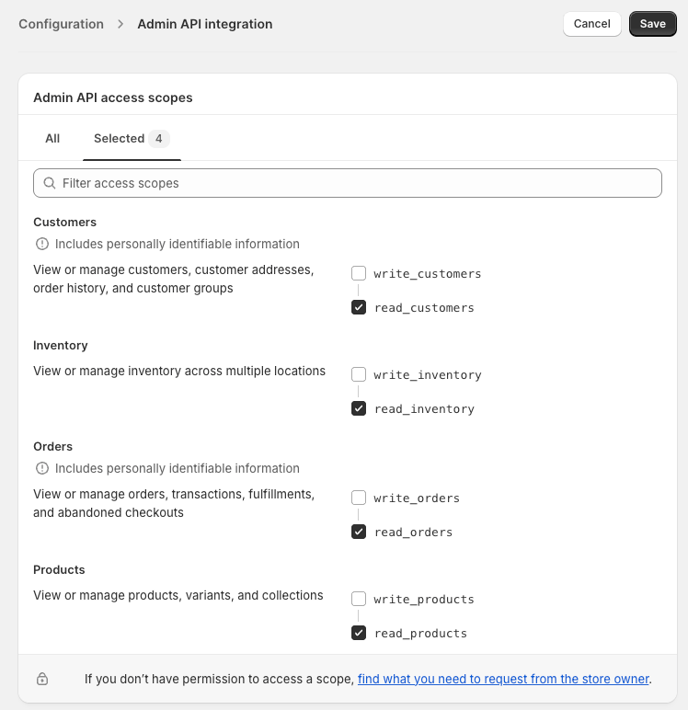
Task: Uncheck the read_customers scope
Action: click(x=358, y=307)
